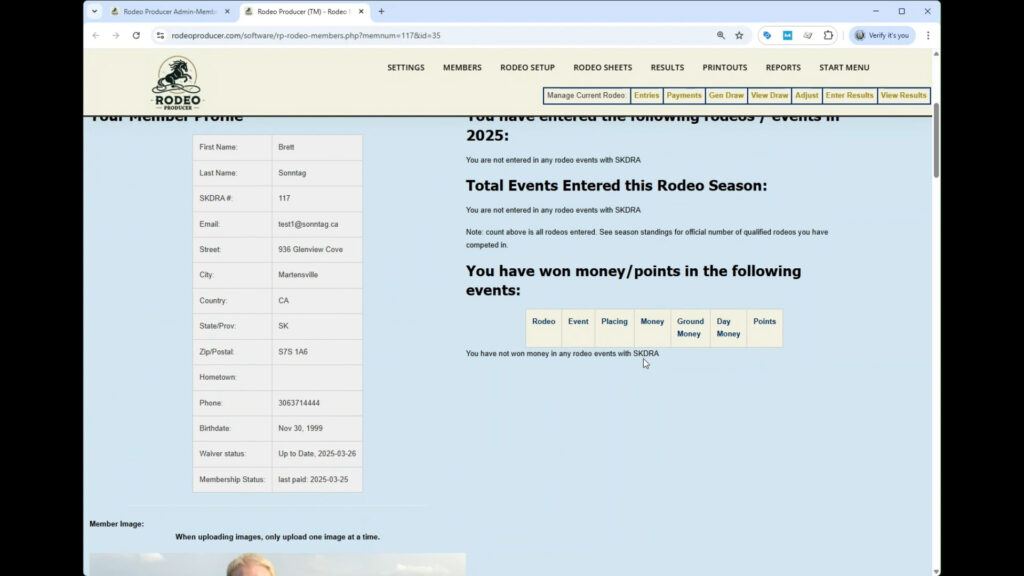Image resolution: width=1024 pixels, height=576 pixels.
Task: Click the Gen Draw button
Action: coord(726,95)
